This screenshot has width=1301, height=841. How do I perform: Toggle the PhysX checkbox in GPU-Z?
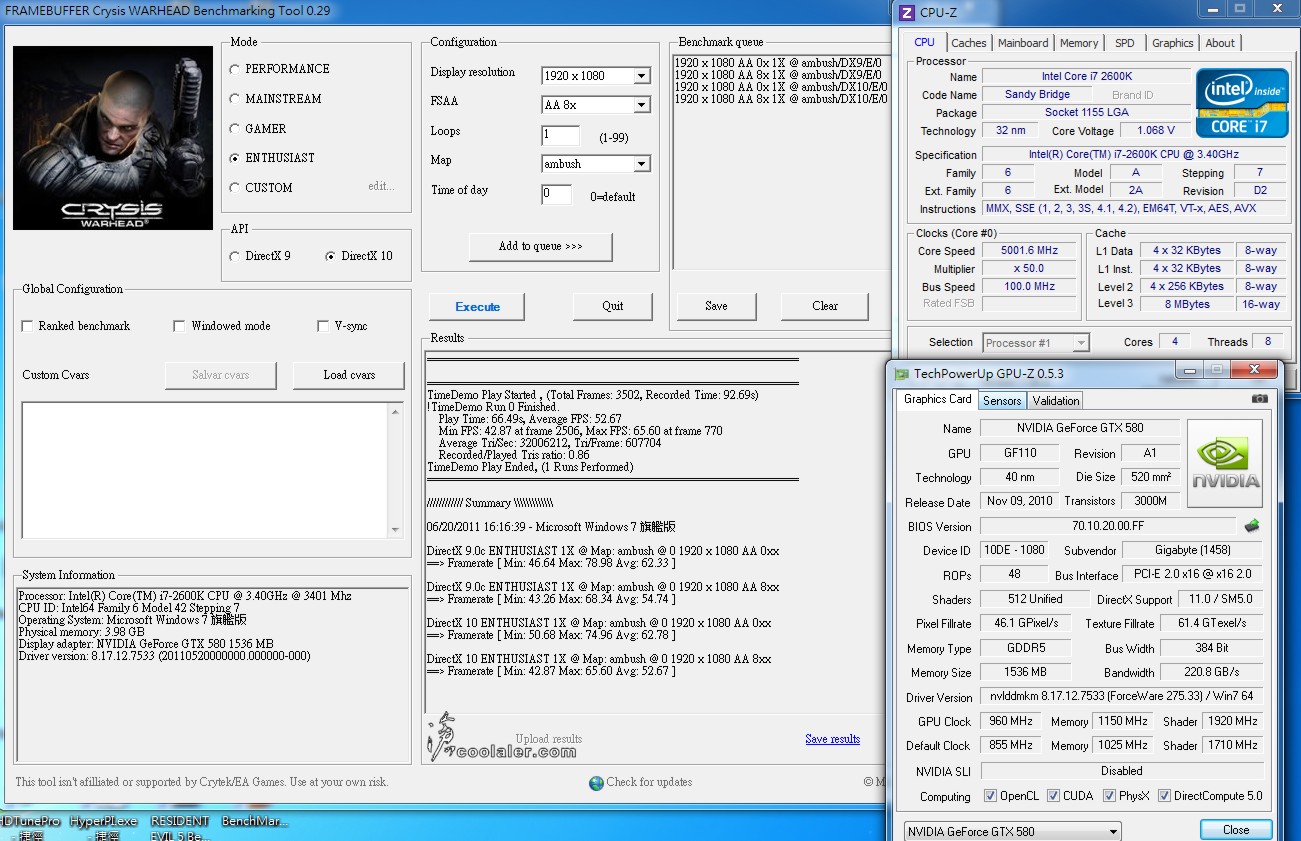1110,796
